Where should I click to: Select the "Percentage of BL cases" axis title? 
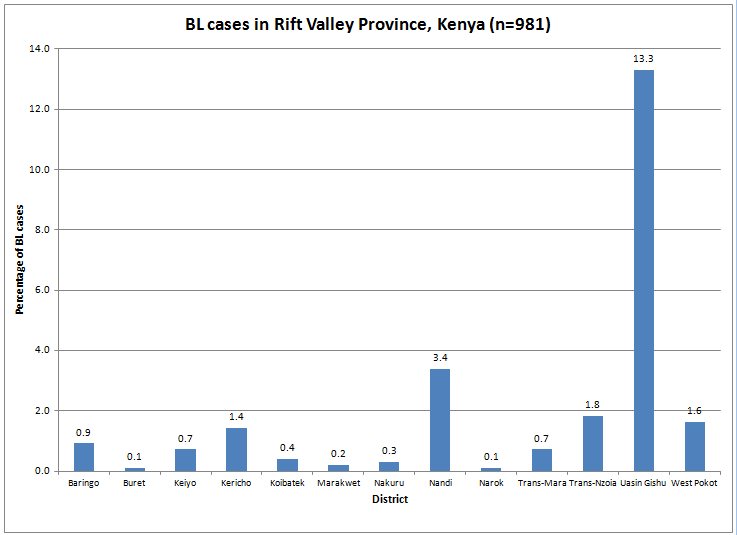pos(19,260)
